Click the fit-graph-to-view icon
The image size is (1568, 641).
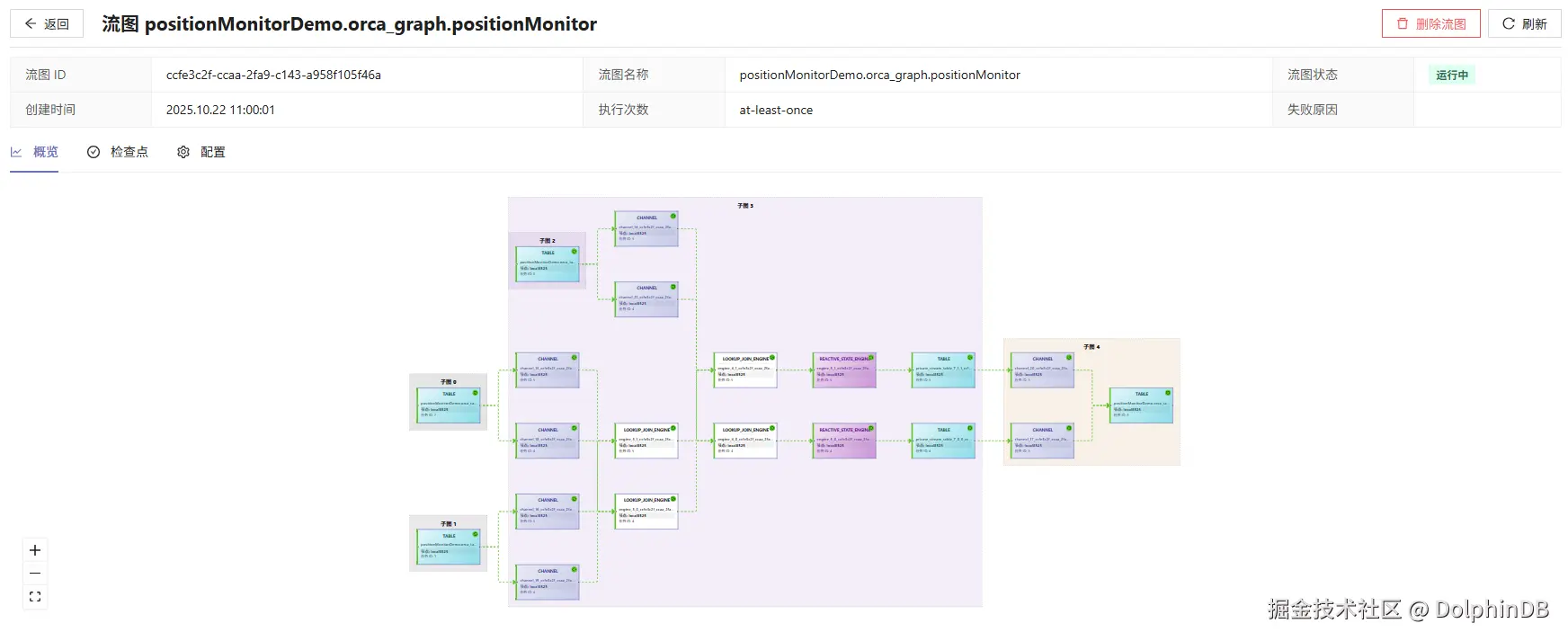coord(35,596)
